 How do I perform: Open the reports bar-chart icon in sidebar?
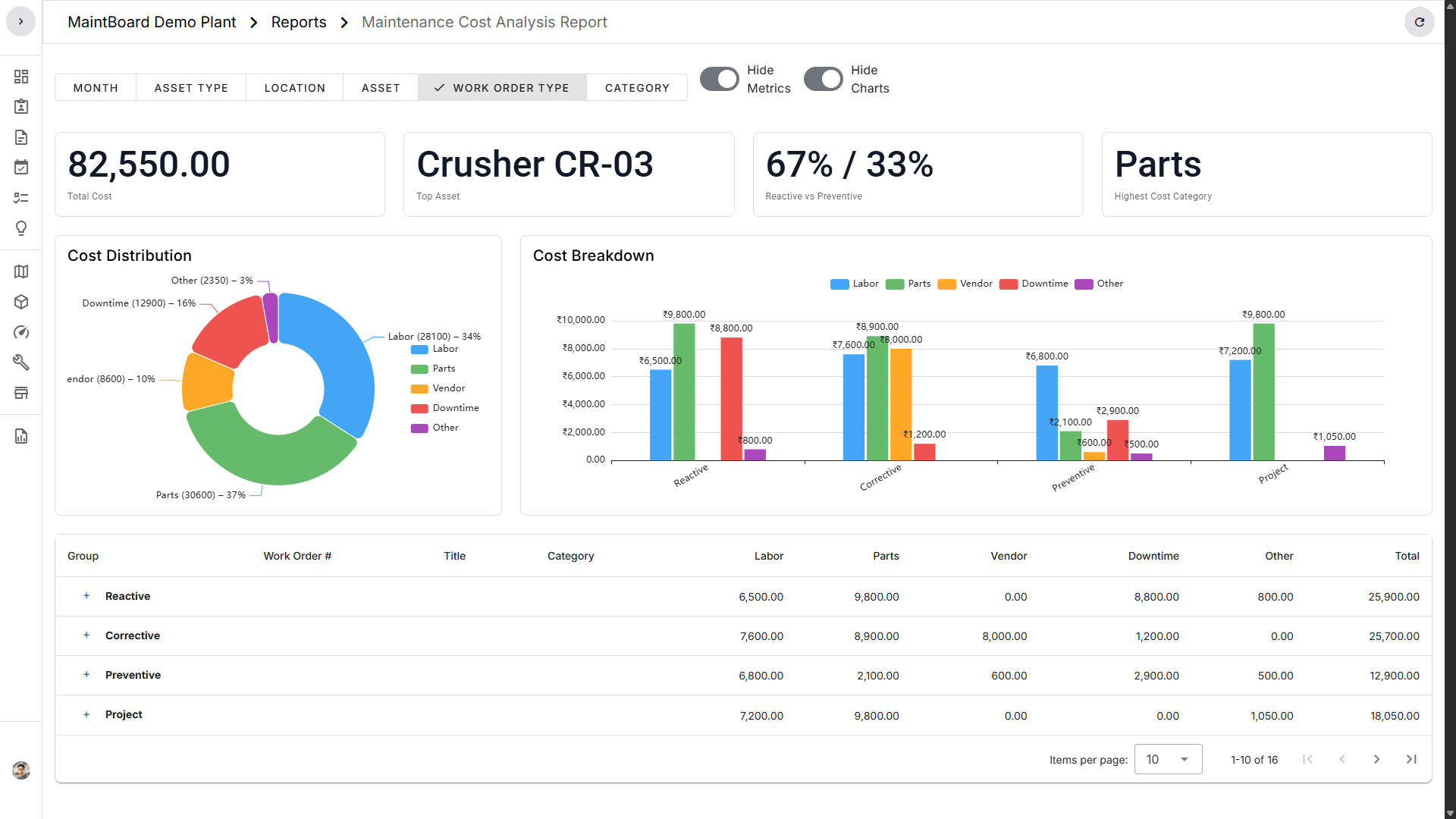(21, 436)
